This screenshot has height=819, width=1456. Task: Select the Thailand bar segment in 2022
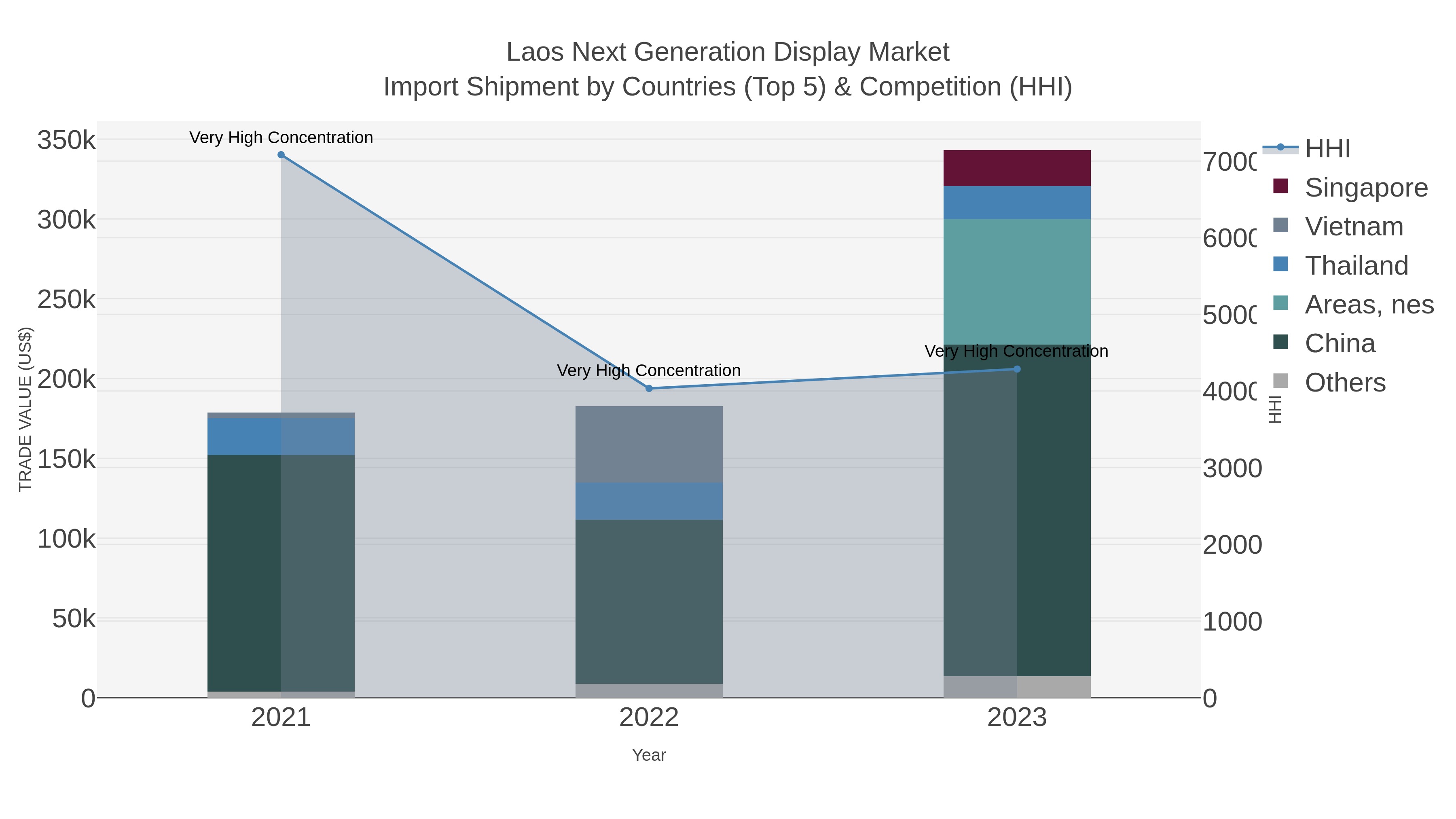point(649,501)
